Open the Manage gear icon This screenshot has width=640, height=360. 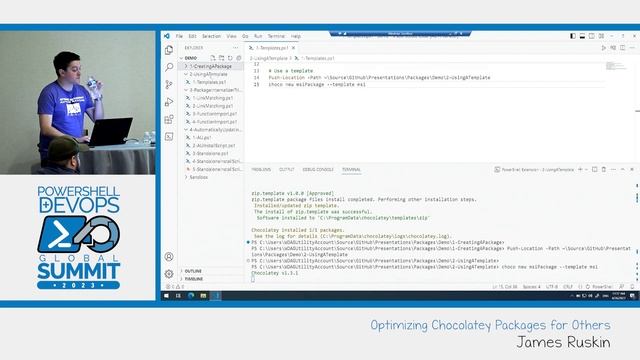tap(169, 273)
